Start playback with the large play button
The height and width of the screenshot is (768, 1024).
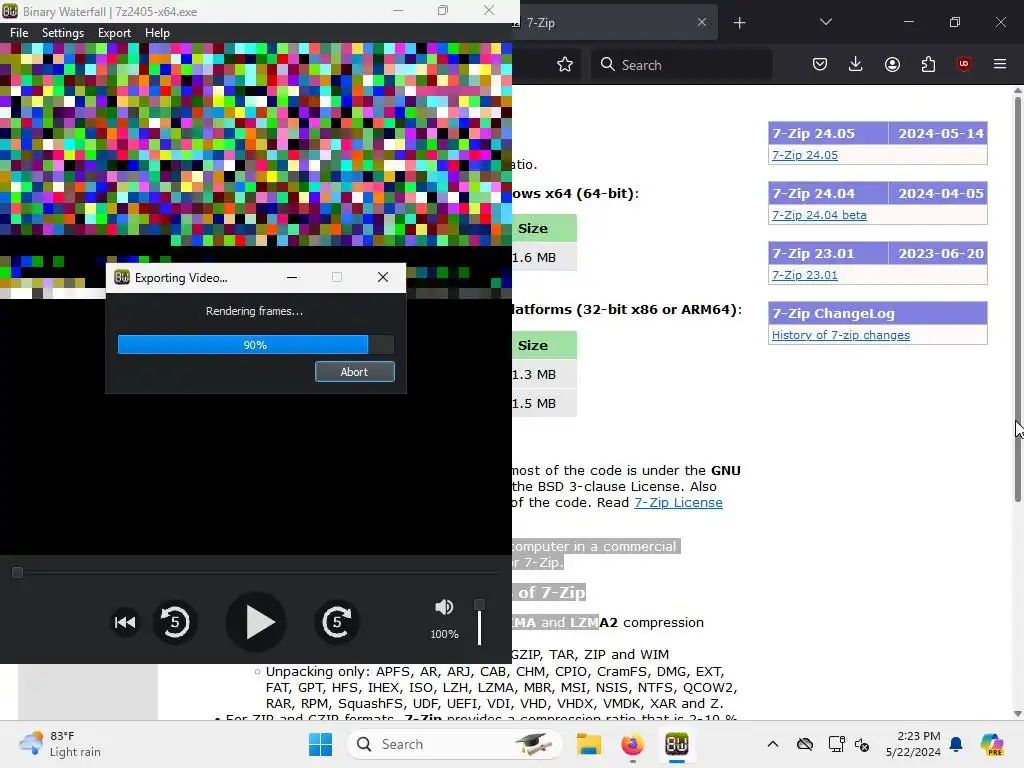point(256,622)
